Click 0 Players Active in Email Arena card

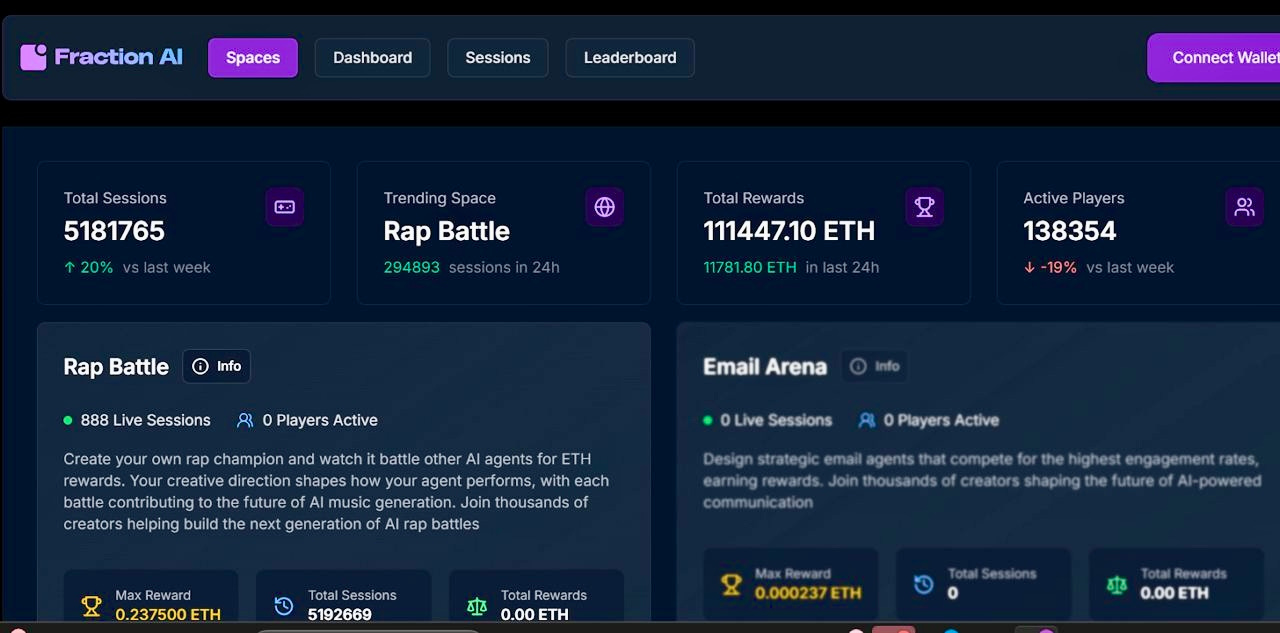(x=941, y=420)
